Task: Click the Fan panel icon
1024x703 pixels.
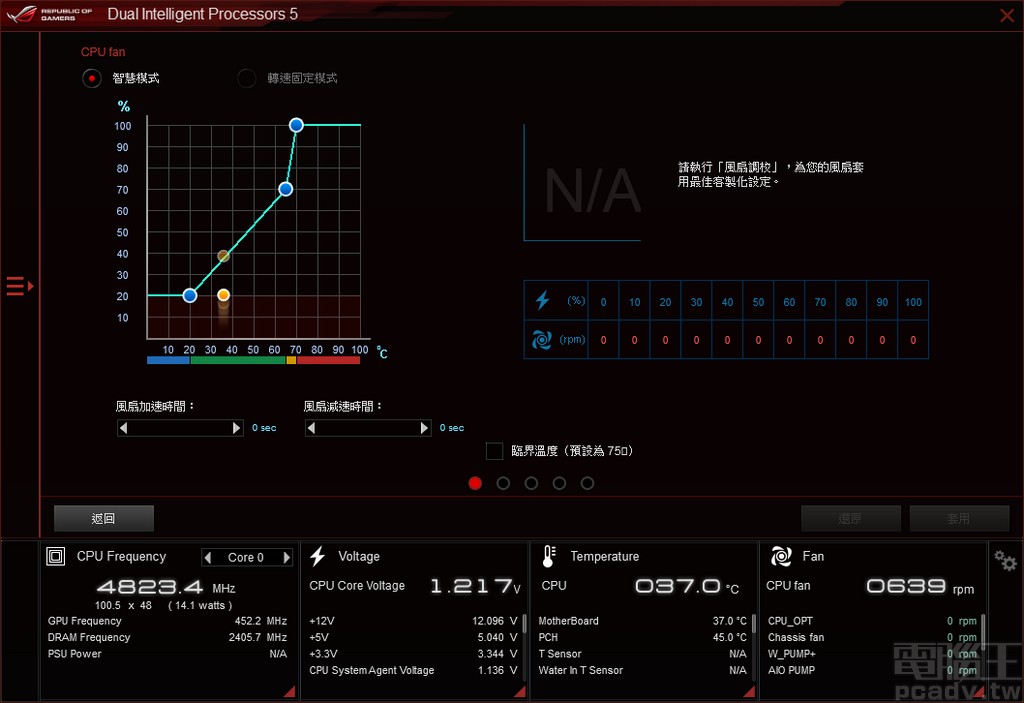Action: click(781, 556)
